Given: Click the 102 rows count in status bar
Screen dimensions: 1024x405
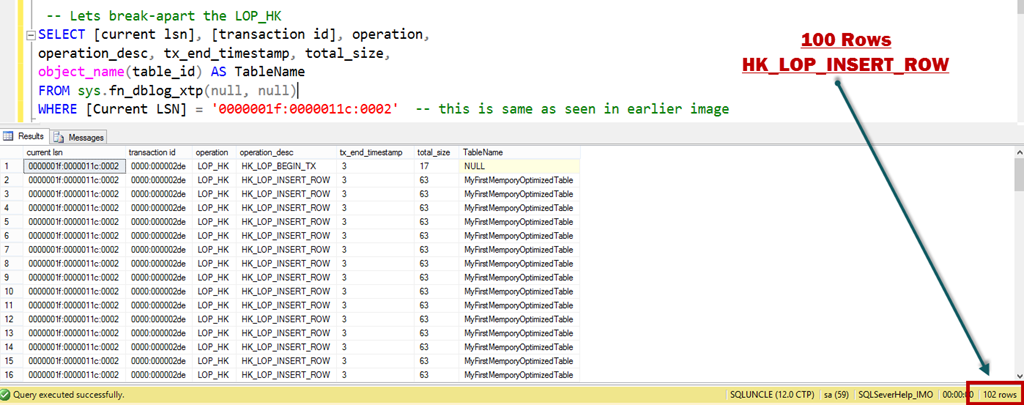Looking at the screenshot, I should (x=1000, y=395).
